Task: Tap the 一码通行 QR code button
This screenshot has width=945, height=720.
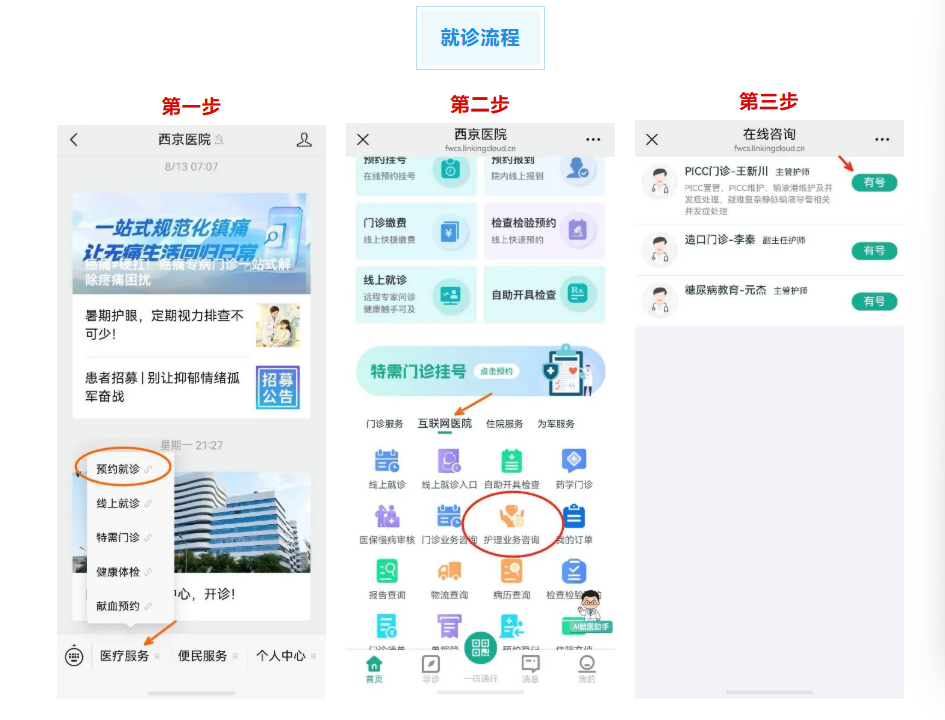Action: click(x=480, y=650)
